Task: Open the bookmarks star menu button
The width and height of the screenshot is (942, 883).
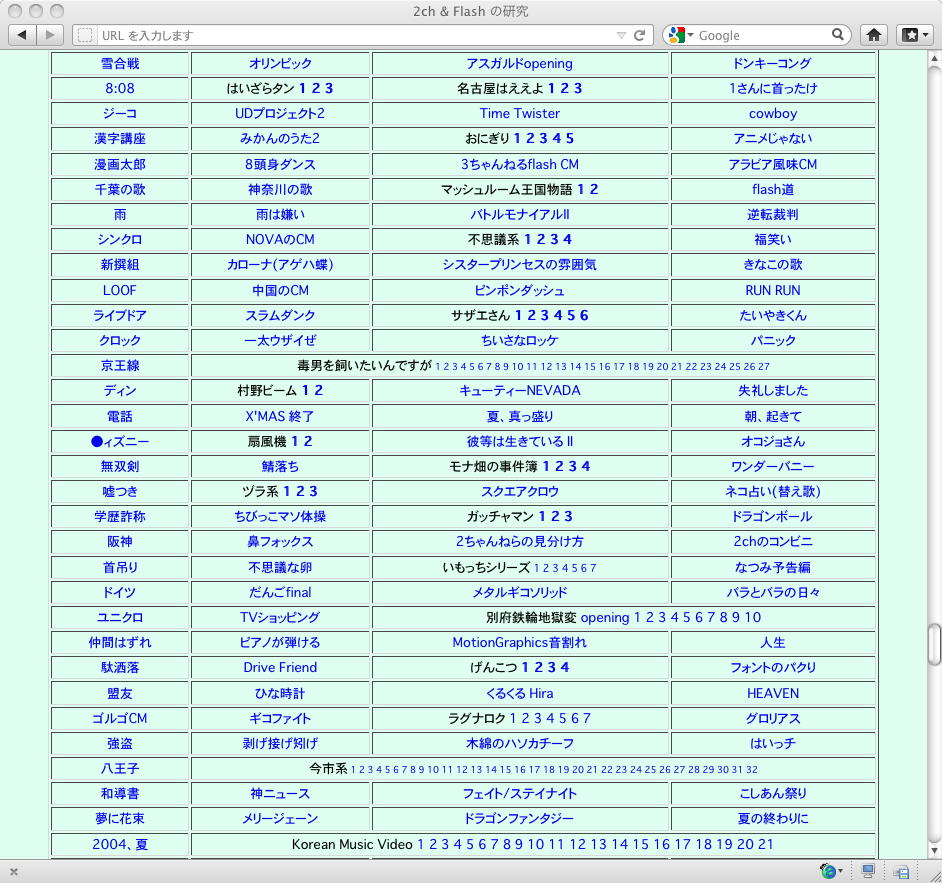Action: coord(915,35)
